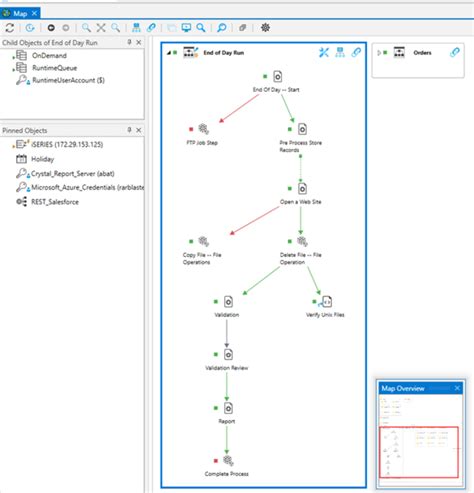Close the Child Objects of End of Day Run panel

click(x=139, y=42)
